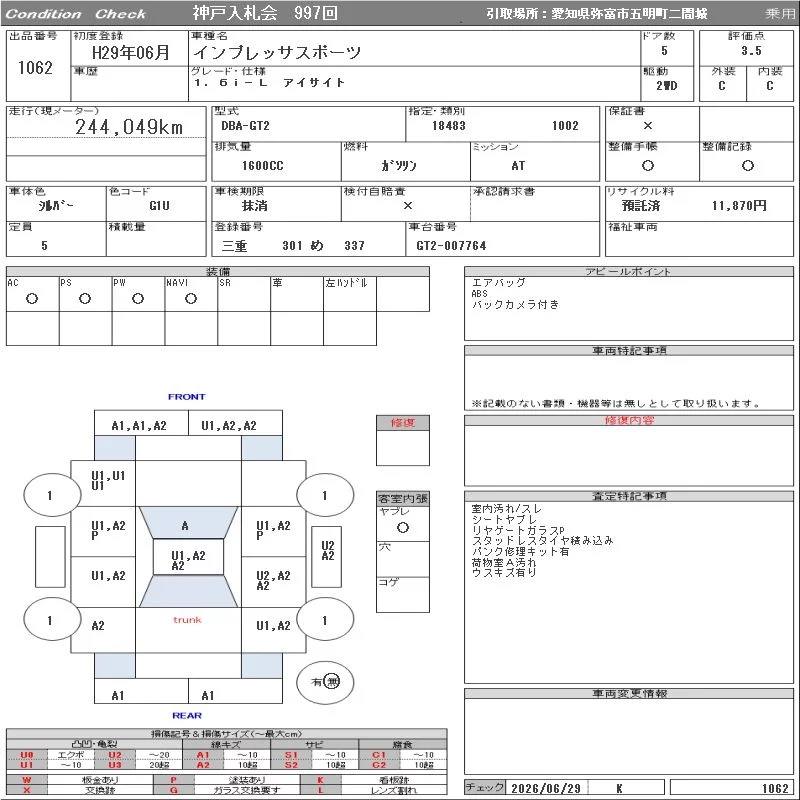
Task: Select roof damage code U1,A2 A2
Action: pyautogui.click(x=188, y=560)
